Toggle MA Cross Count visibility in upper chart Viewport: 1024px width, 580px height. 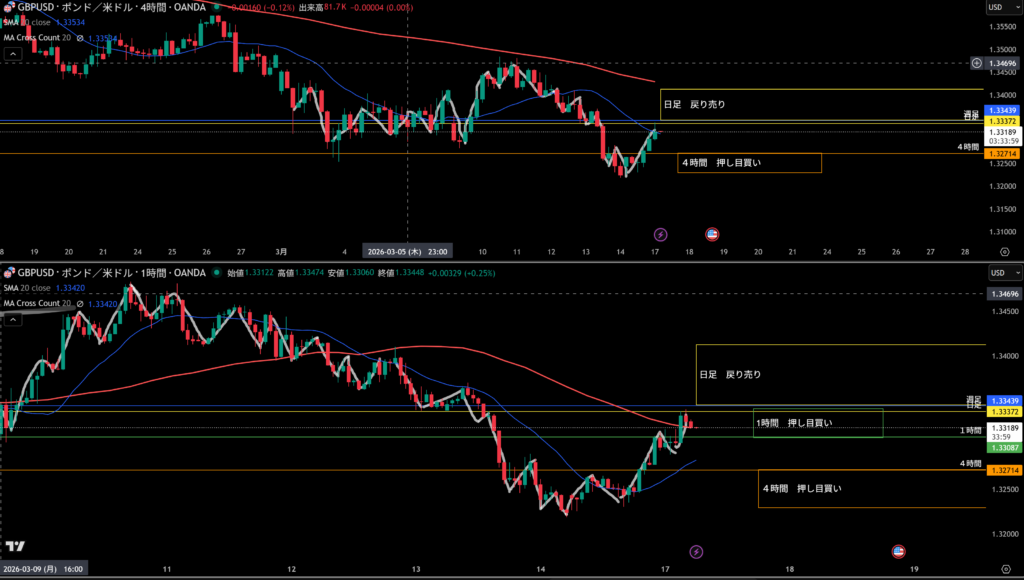click(x=82, y=39)
